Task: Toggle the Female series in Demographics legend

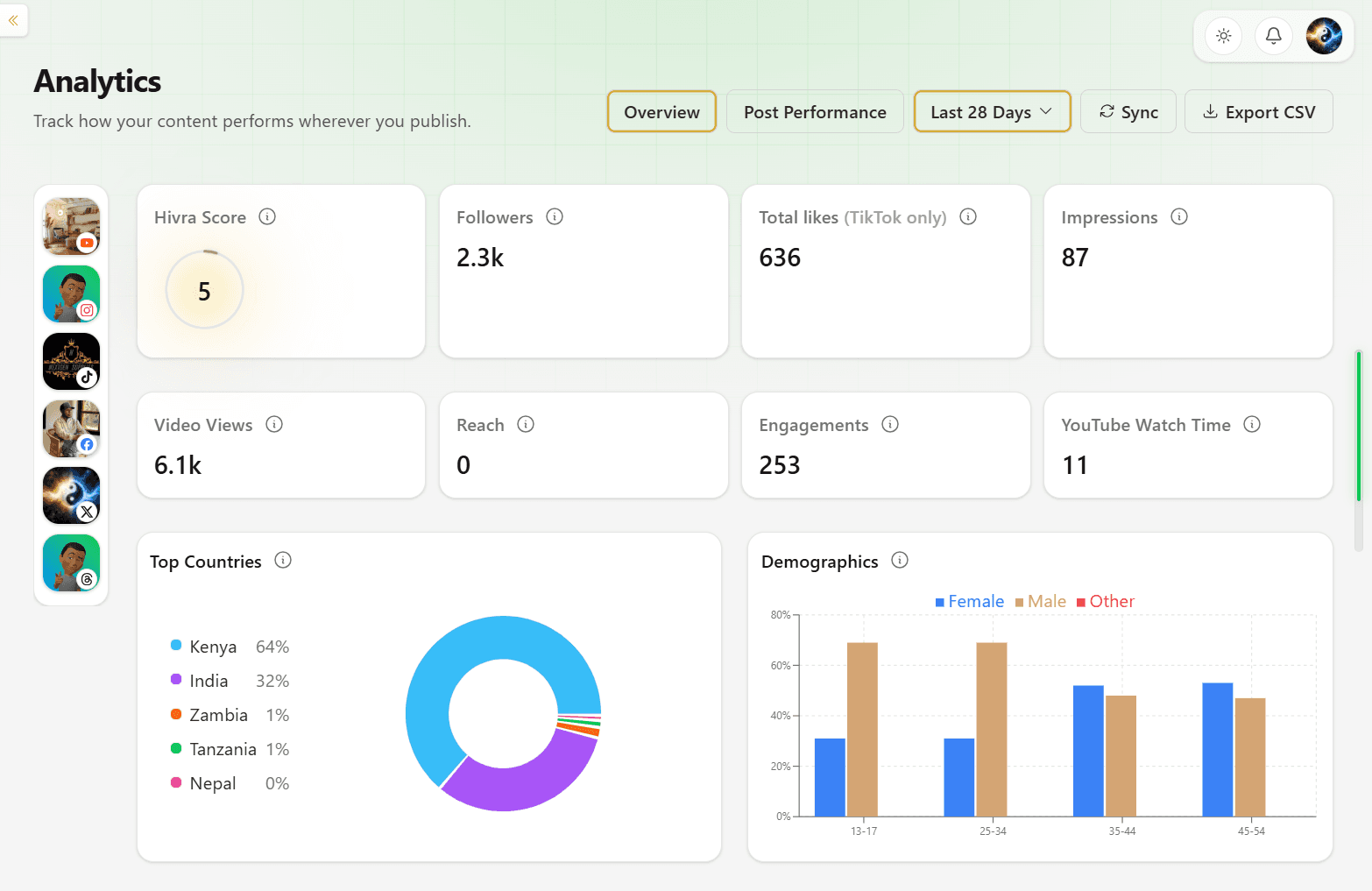Action: 969,602
